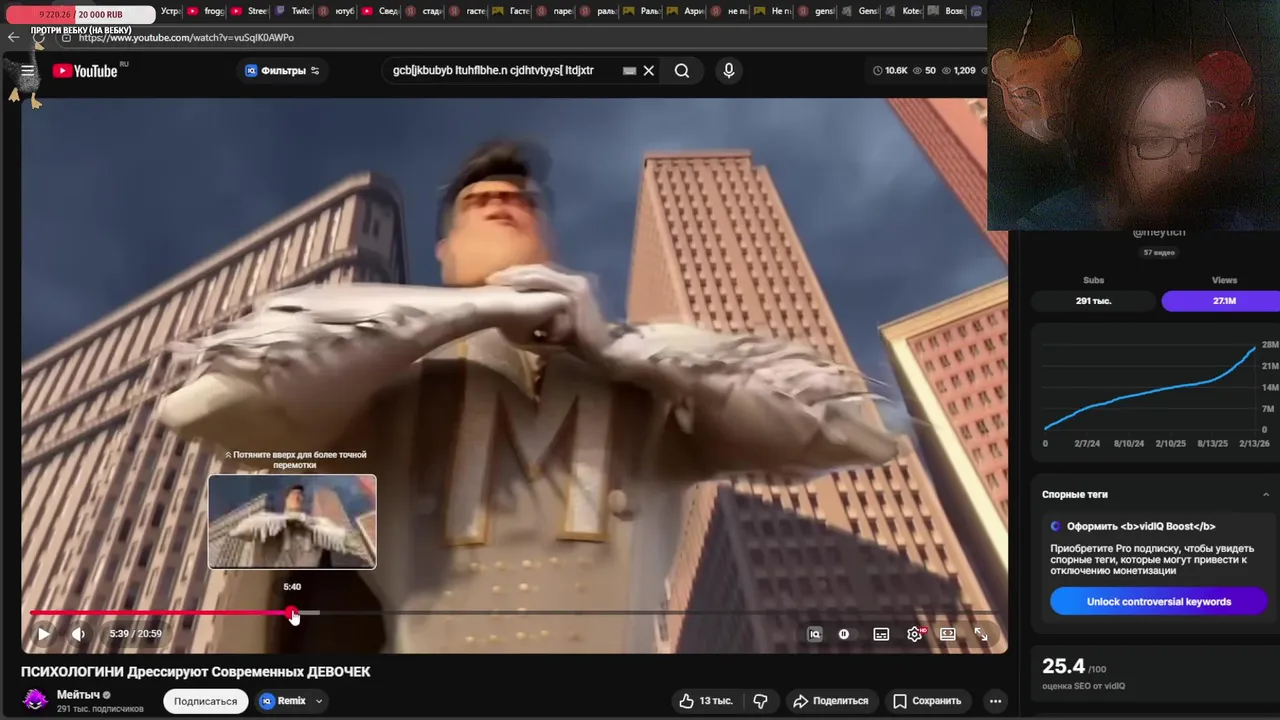Toggle subtitles button in player
This screenshot has width=1280, height=720.
click(x=881, y=634)
